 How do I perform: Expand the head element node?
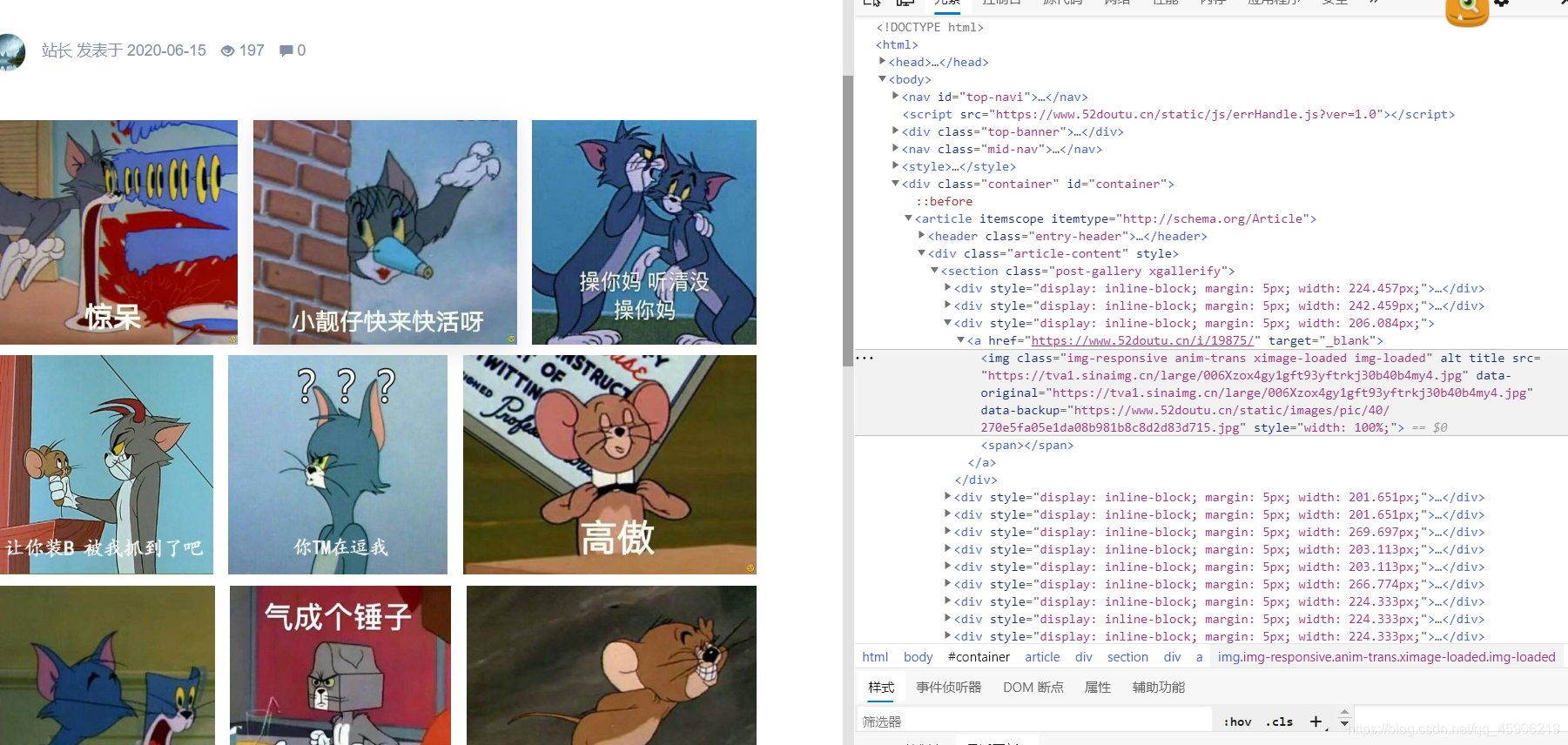pos(882,62)
